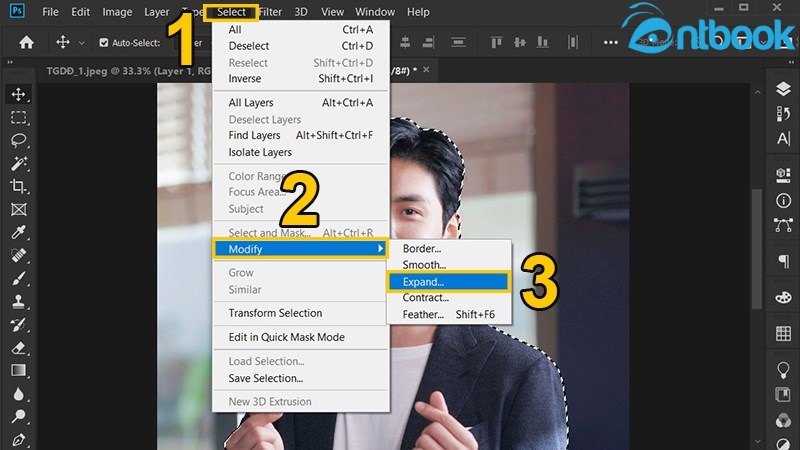The image size is (800, 450).
Task: Select the Rectangular Marquee tool
Action: tap(19, 118)
